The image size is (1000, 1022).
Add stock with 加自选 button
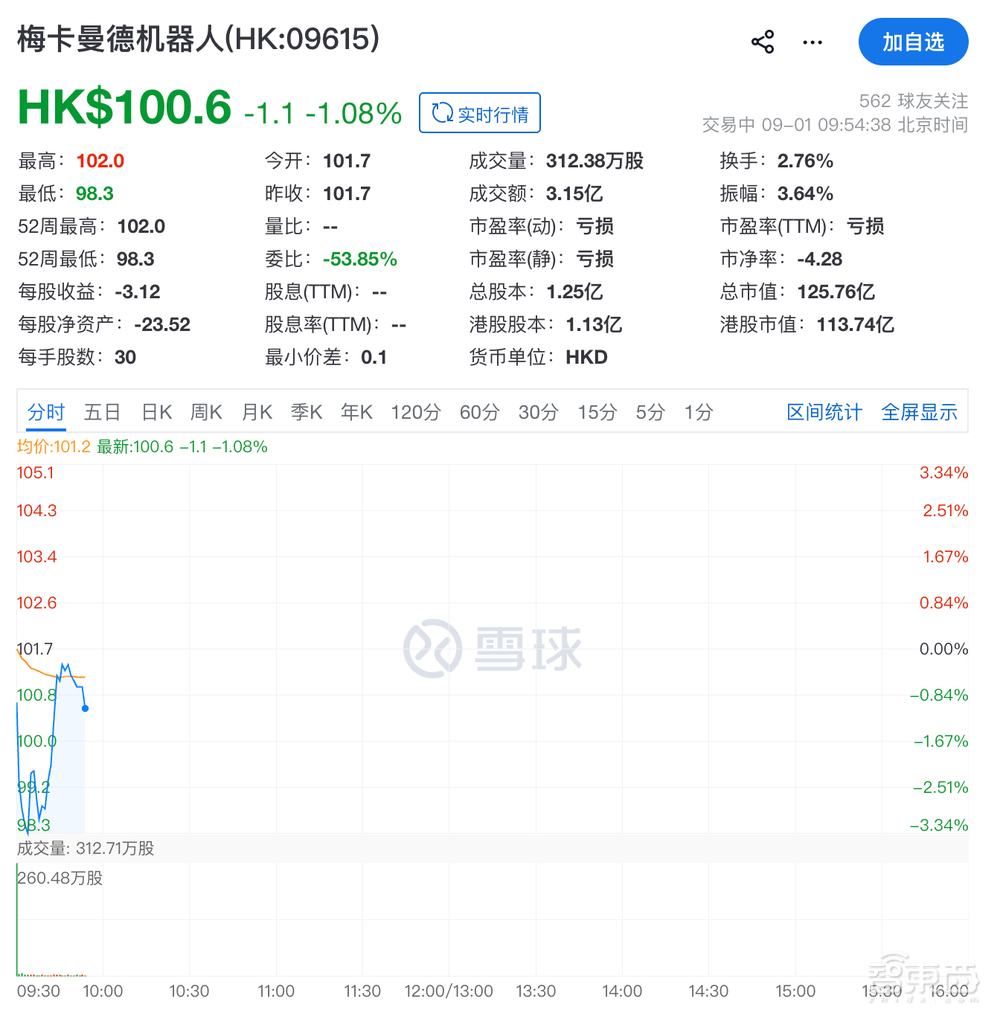coord(913,42)
